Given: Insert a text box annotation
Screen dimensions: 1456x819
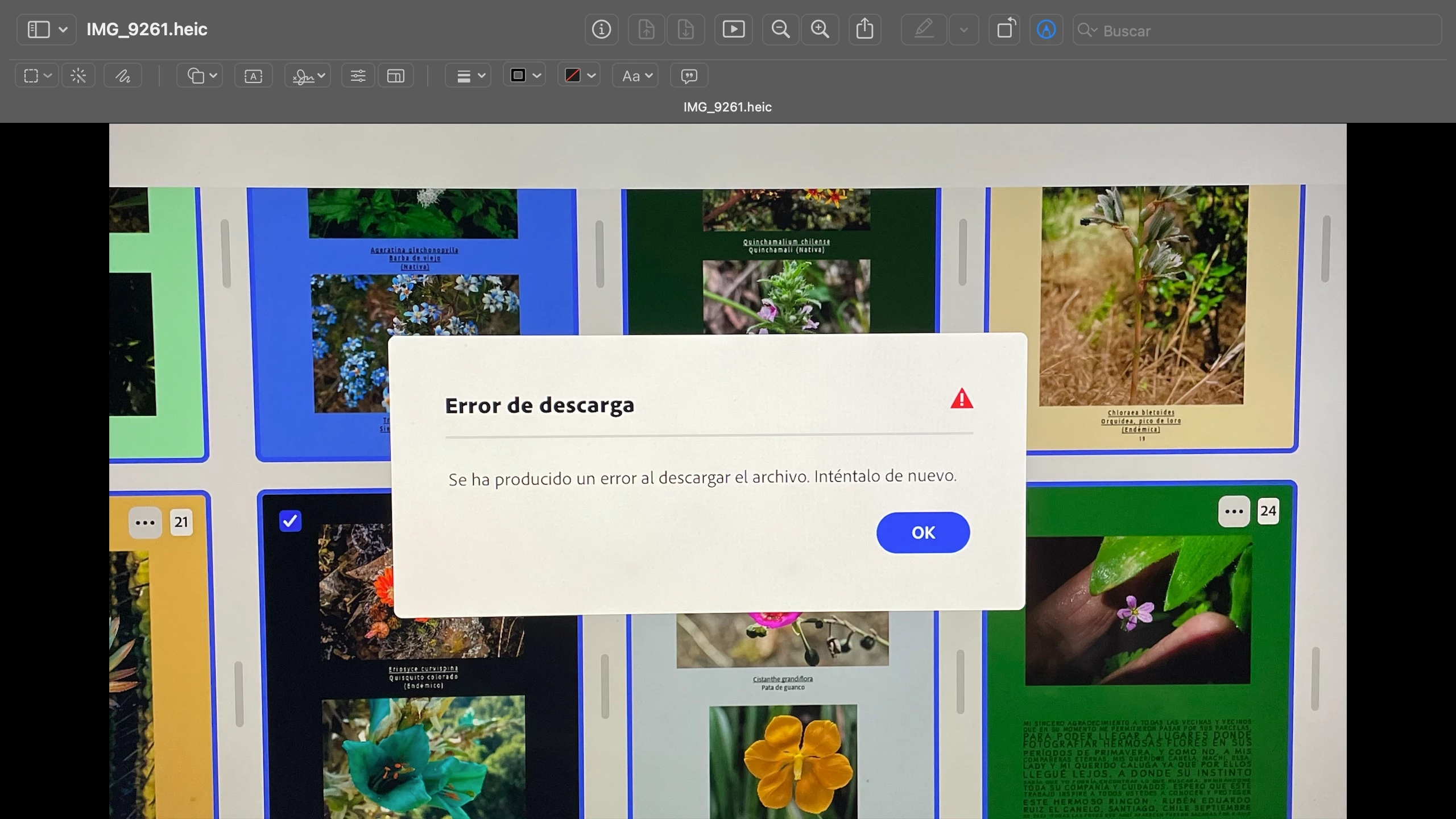Looking at the screenshot, I should coord(253,76).
